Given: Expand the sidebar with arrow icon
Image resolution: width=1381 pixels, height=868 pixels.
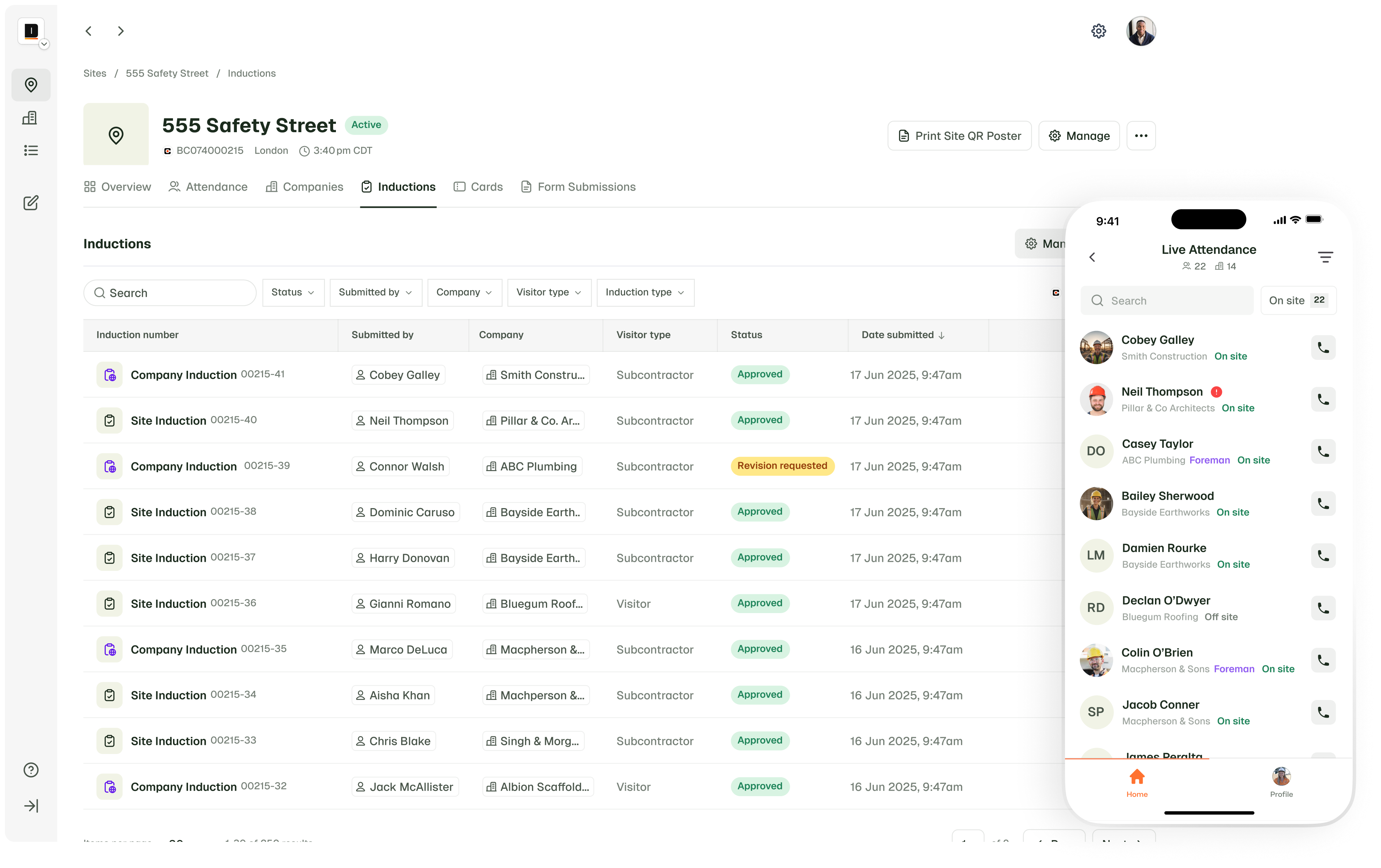Looking at the screenshot, I should (x=31, y=806).
